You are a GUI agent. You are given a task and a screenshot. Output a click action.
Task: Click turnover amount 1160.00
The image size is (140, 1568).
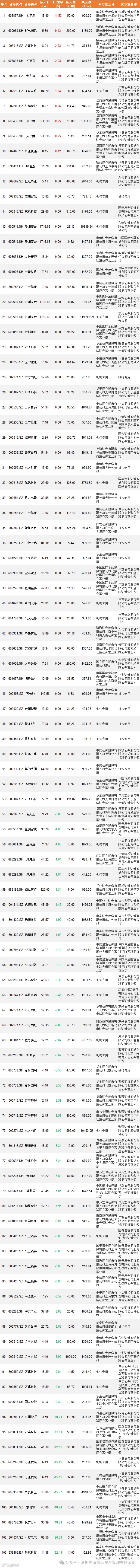pyautogui.click(x=87, y=30)
